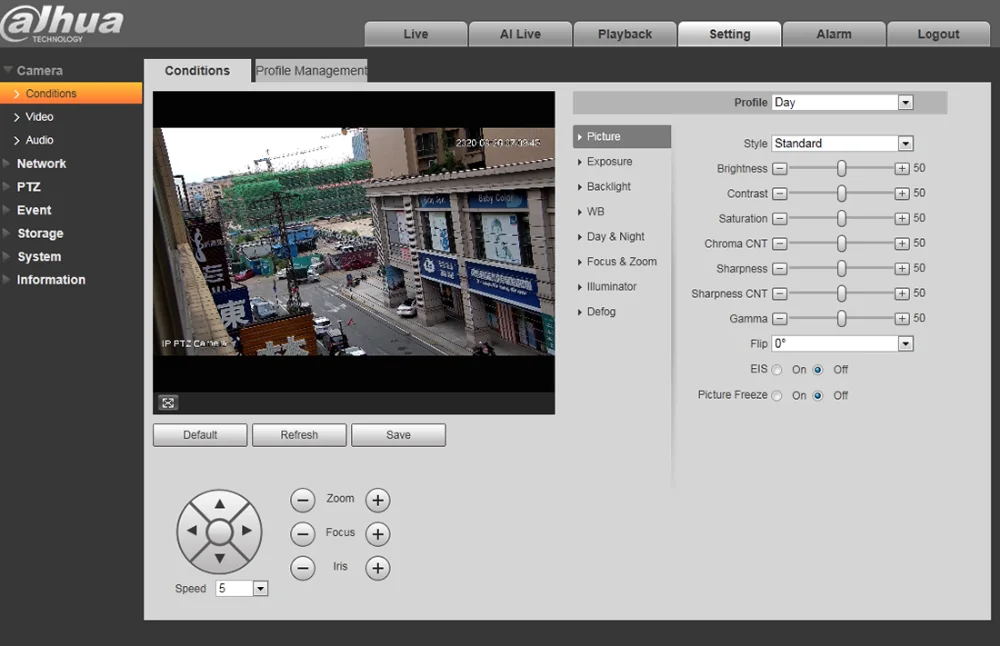This screenshot has width=1000, height=646.
Task: Click the Zoom in plus icon
Action: click(x=377, y=500)
